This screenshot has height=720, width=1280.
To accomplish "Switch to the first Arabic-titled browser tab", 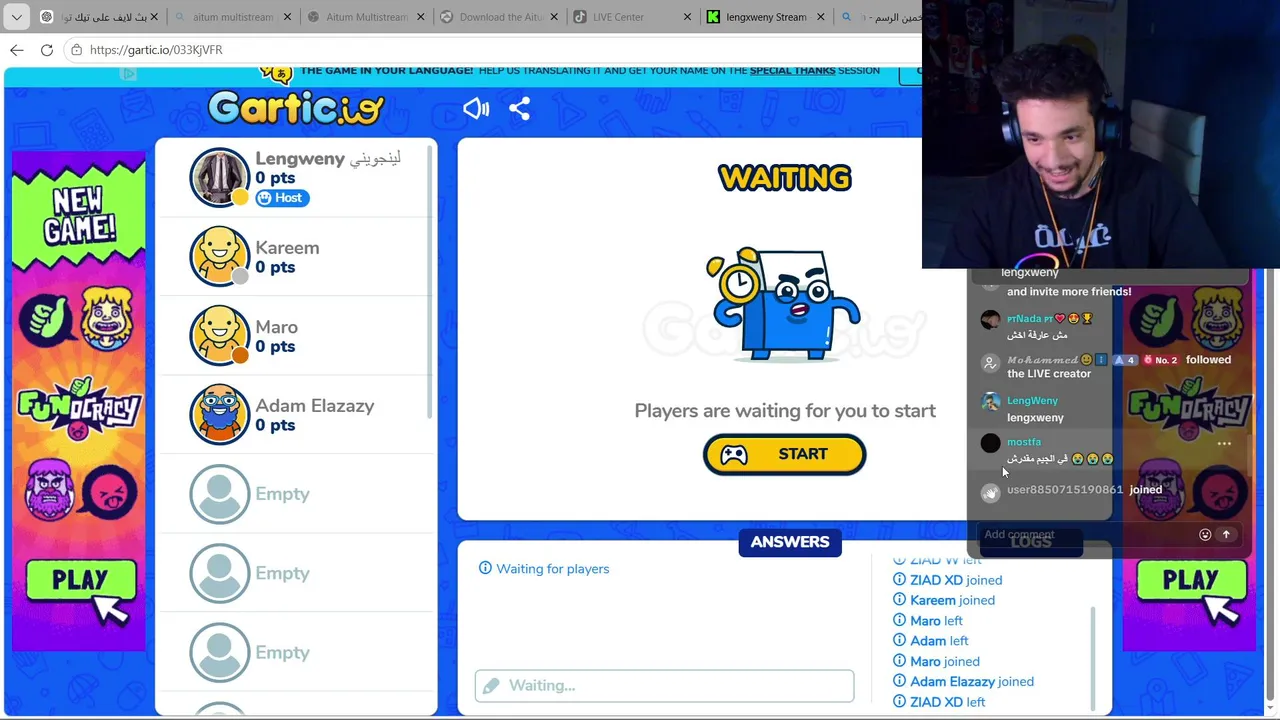I will click(96, 17).
